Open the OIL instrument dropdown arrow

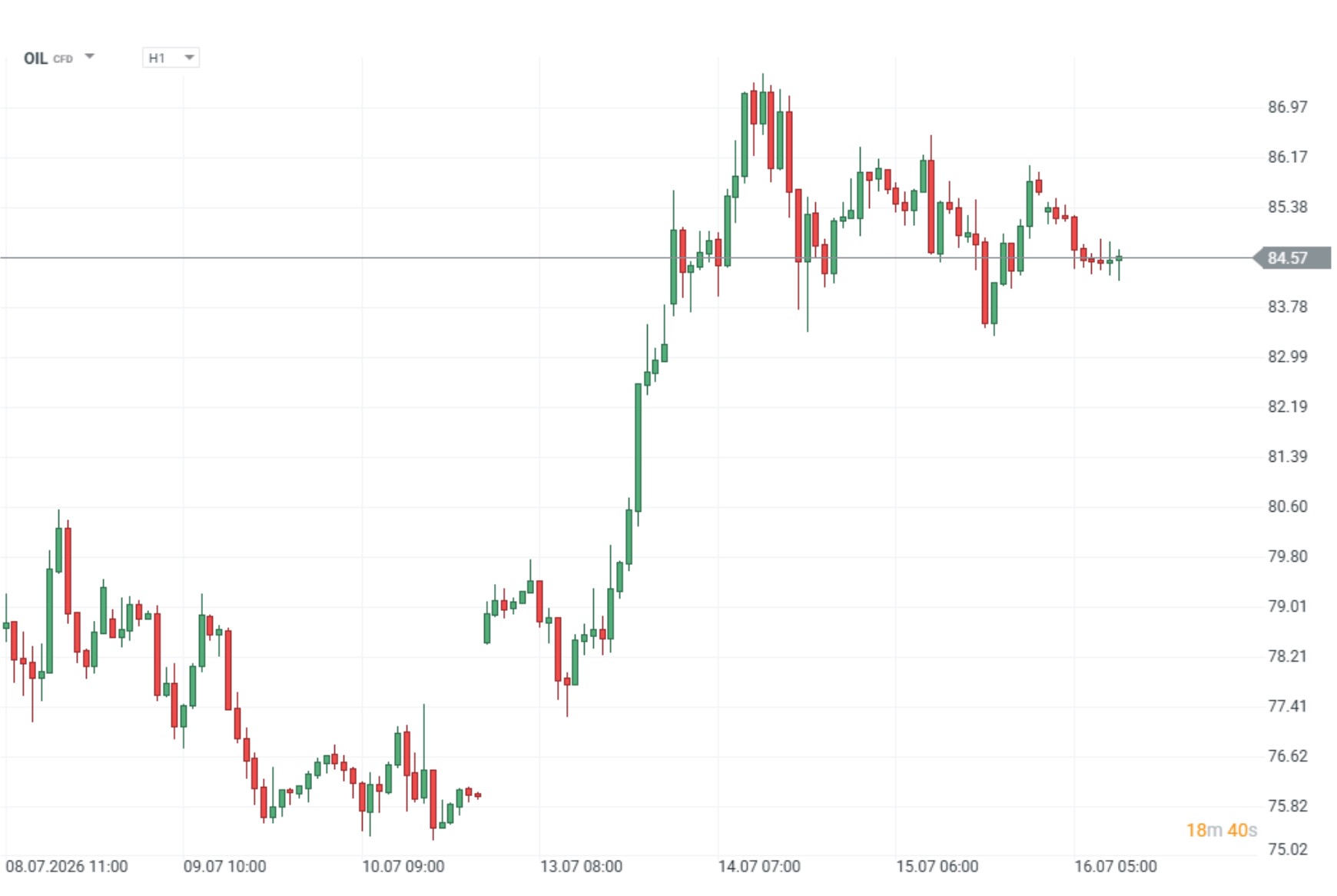(x=89, y=57)
